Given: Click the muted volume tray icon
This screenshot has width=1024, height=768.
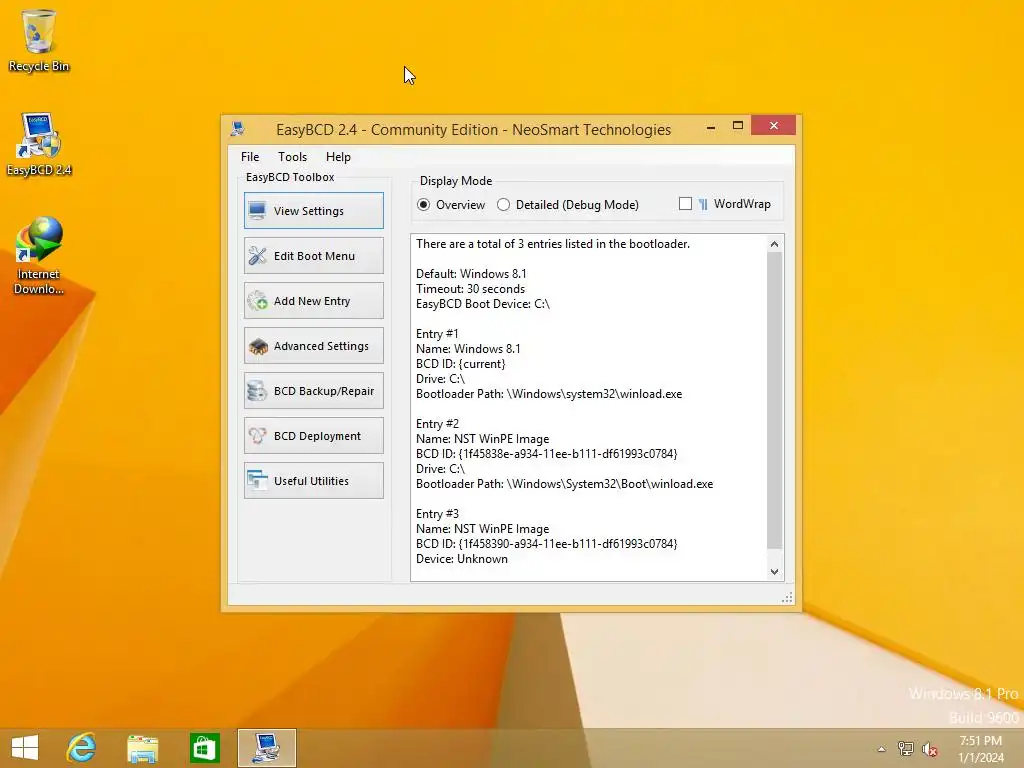Looking at the screenshot, I should coord(929,749).
